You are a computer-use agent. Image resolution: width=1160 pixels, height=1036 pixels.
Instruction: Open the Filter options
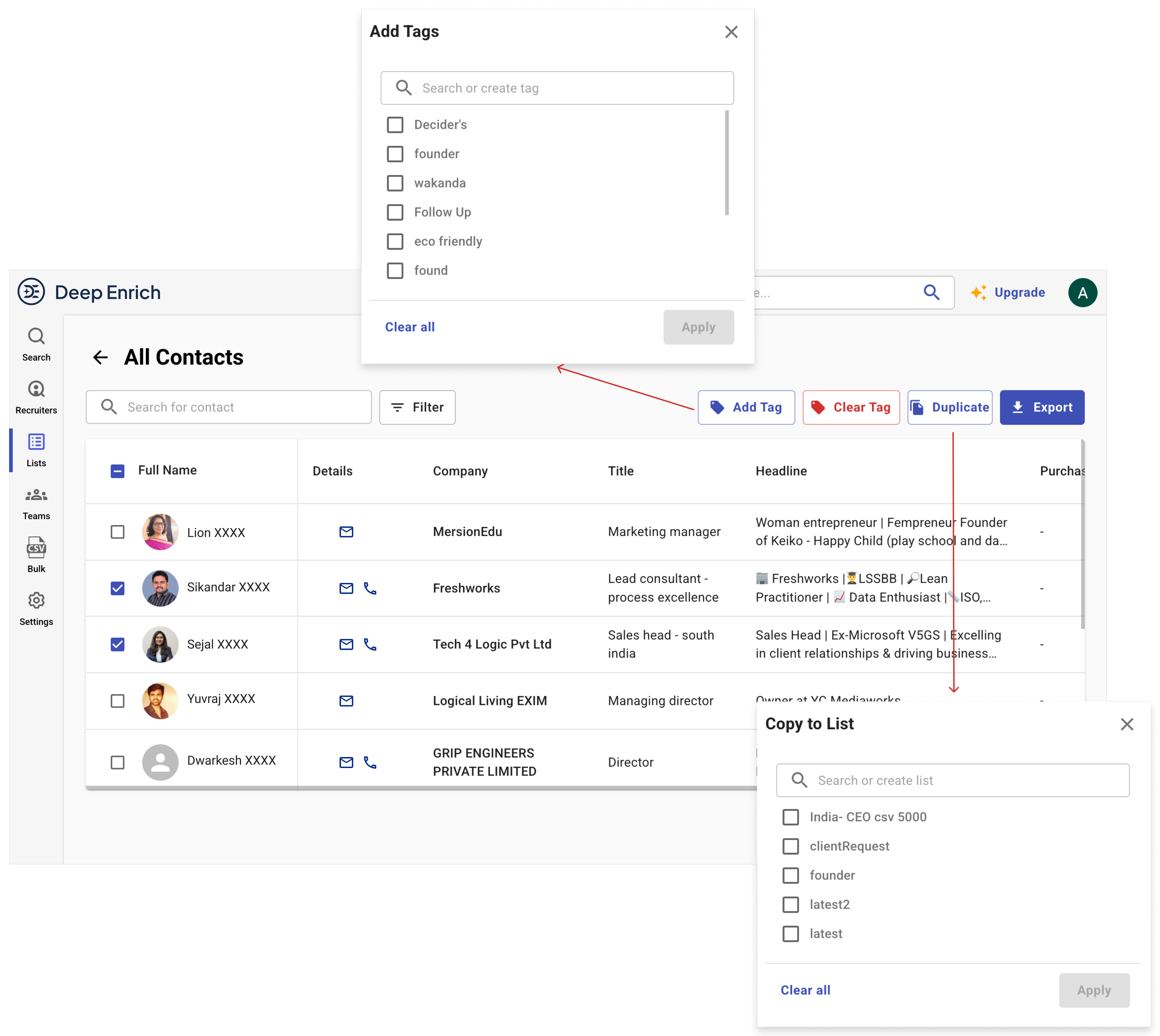(x=417, y=407)
